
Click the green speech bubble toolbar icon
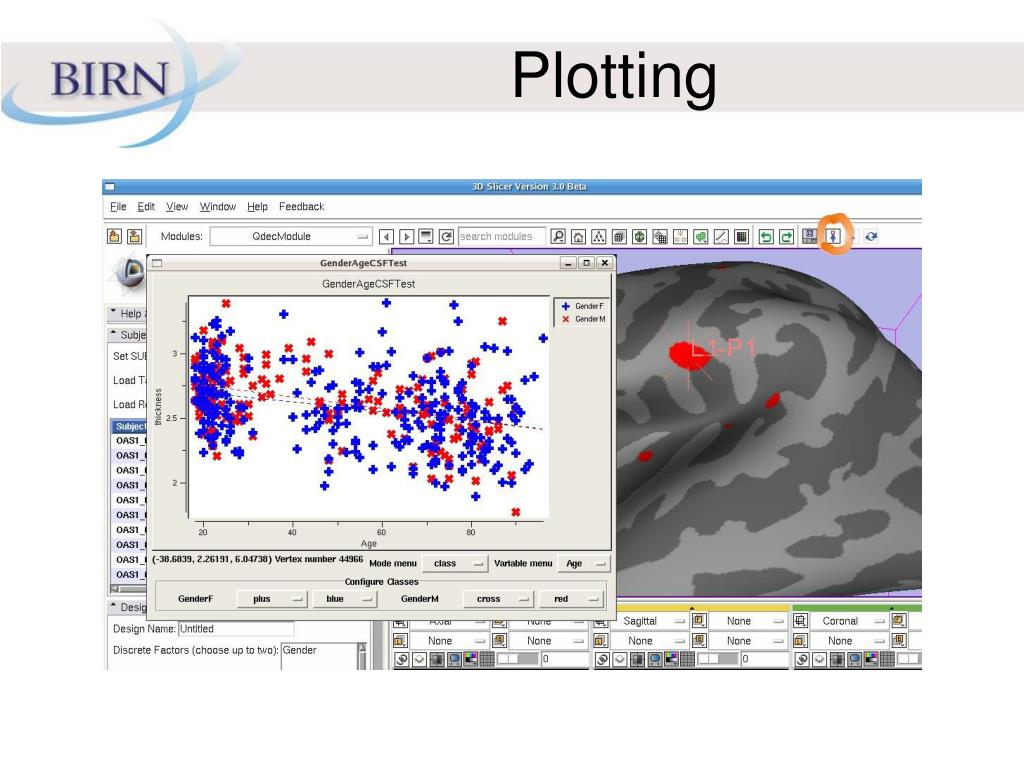point(701,236)
